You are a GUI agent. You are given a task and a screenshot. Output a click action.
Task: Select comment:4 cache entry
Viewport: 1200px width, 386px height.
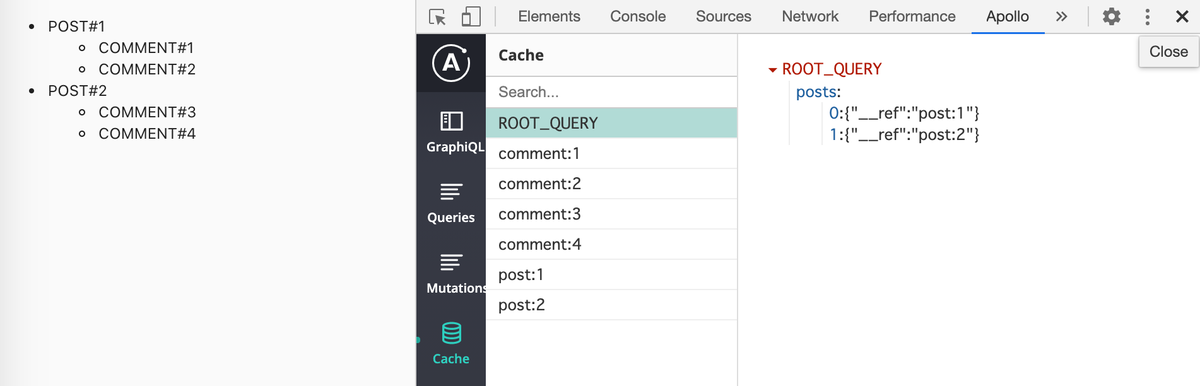tap(611, 244)
